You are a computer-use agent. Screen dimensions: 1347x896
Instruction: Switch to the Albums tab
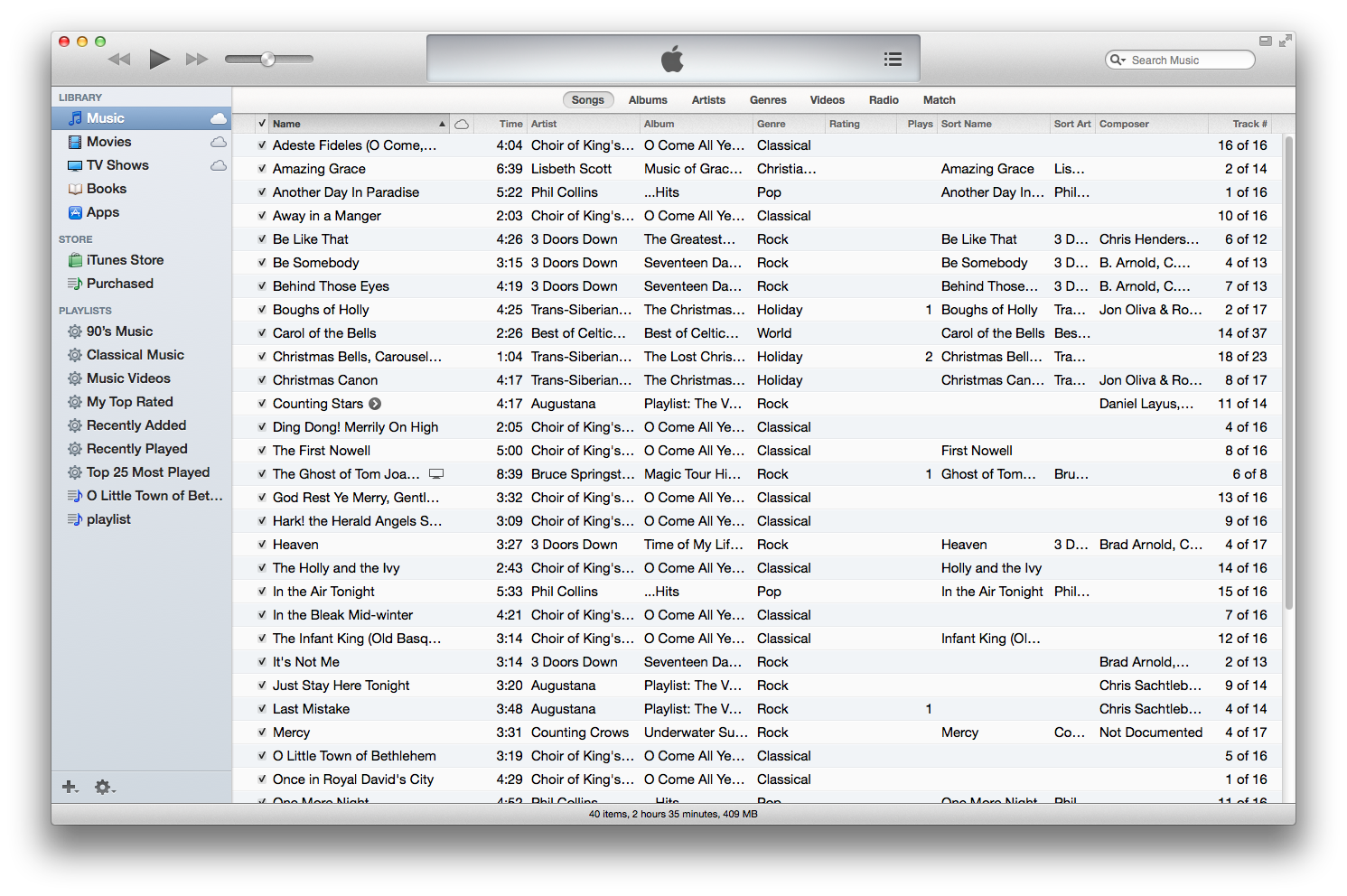pyautogui.click(x=648, y=100)
